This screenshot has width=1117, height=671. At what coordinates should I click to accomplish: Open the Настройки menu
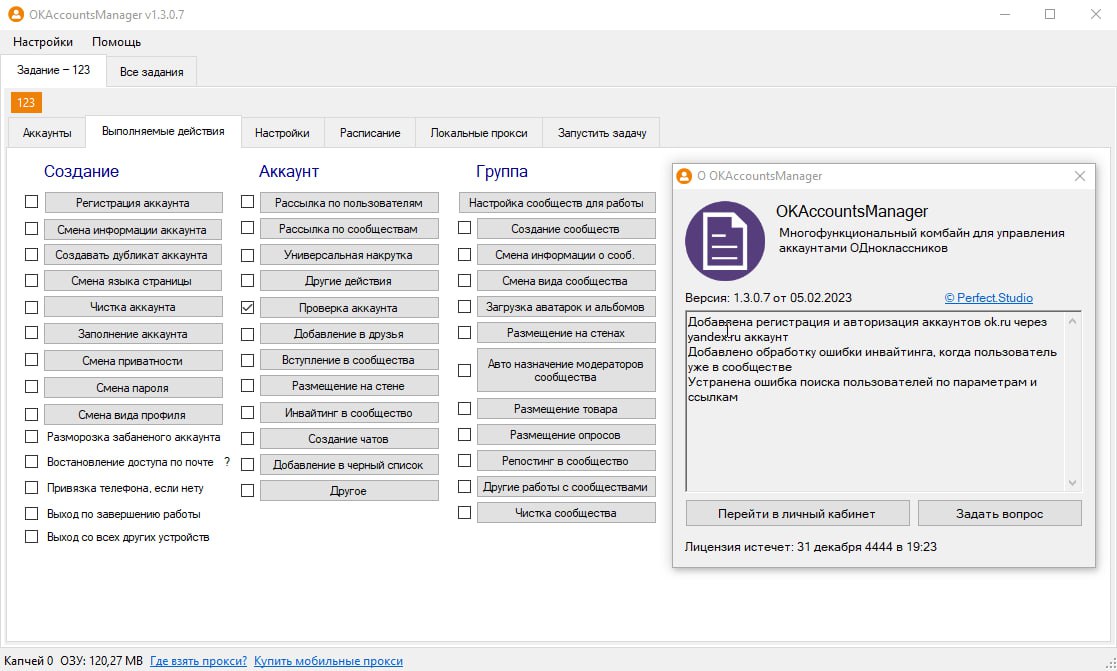43,42
